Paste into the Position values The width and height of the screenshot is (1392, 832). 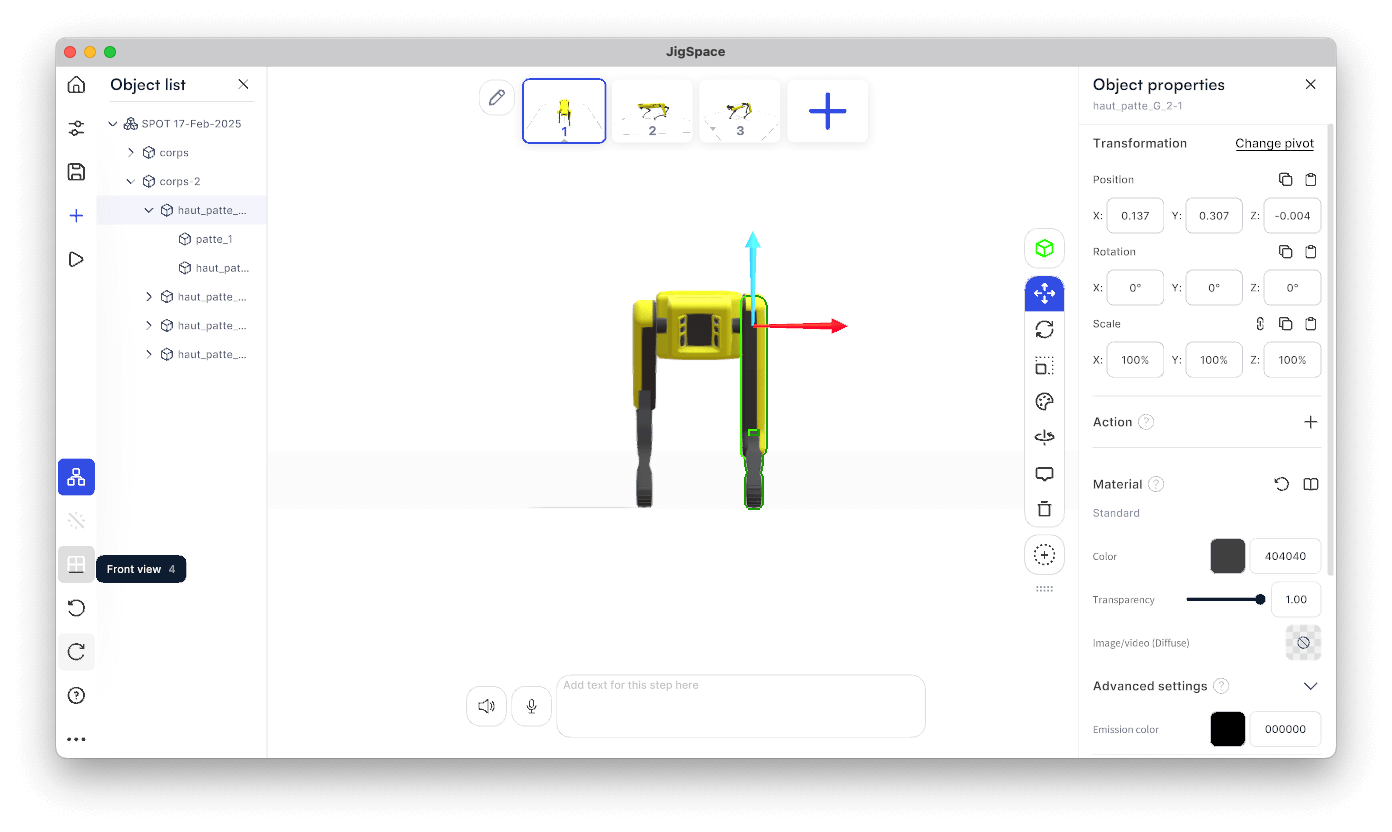(1311, 180)
